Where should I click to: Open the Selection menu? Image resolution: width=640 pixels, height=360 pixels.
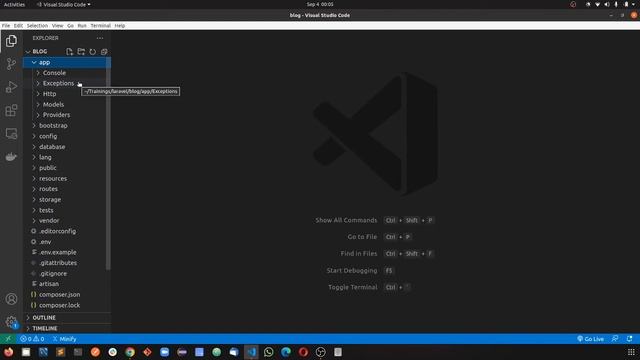[37, 26]
